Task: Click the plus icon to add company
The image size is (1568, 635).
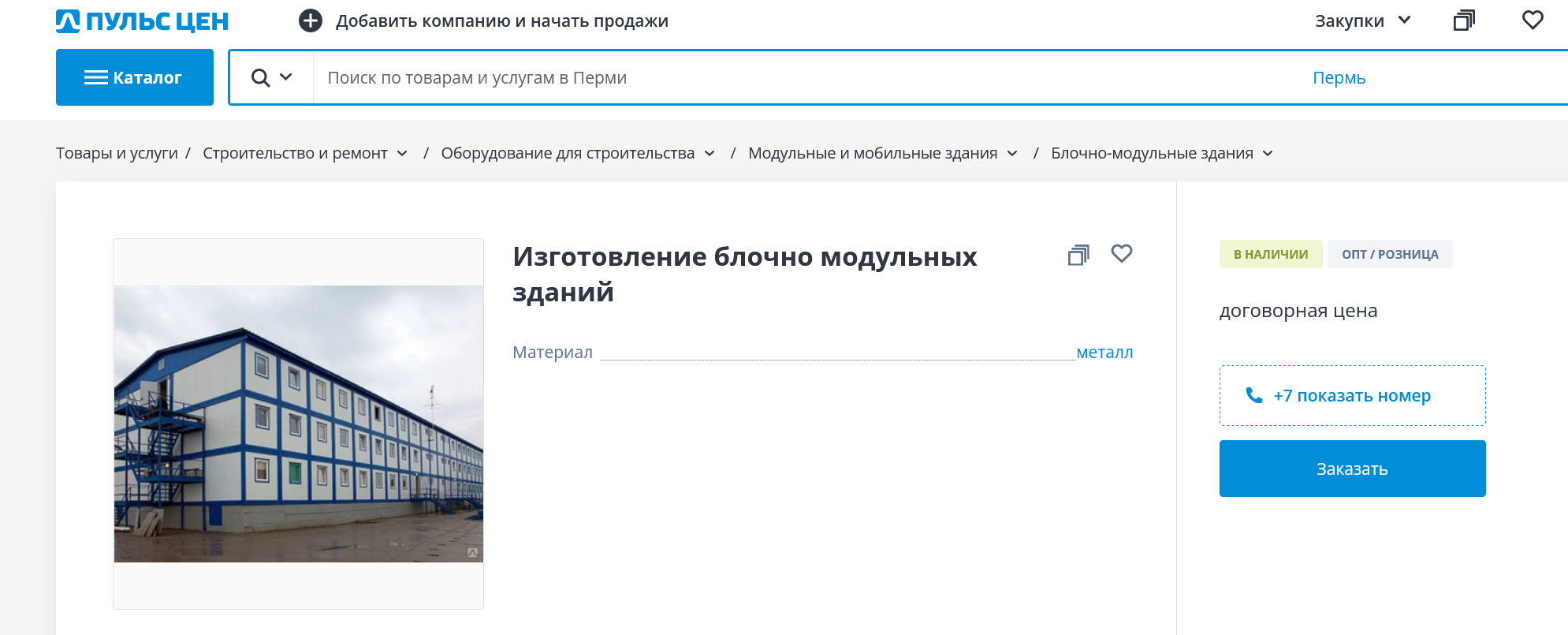Action: (311, 21)
